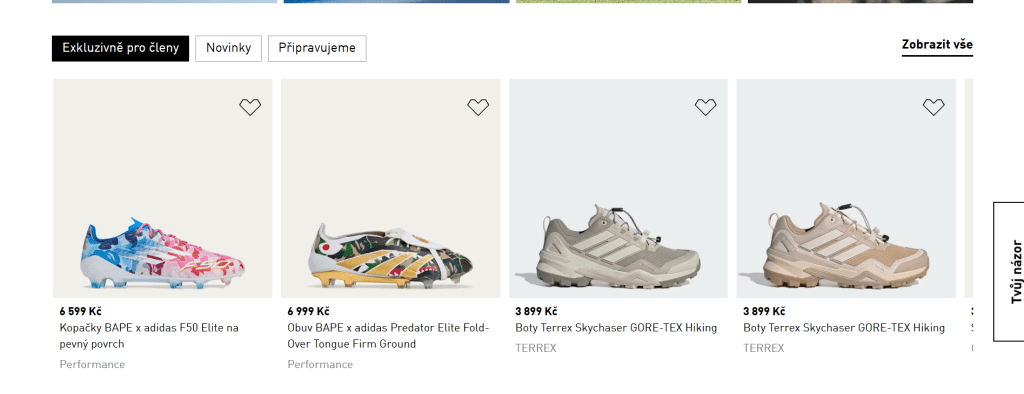
Task: Click the 6 599 Kč price label
Action: [x=80, y=311]
